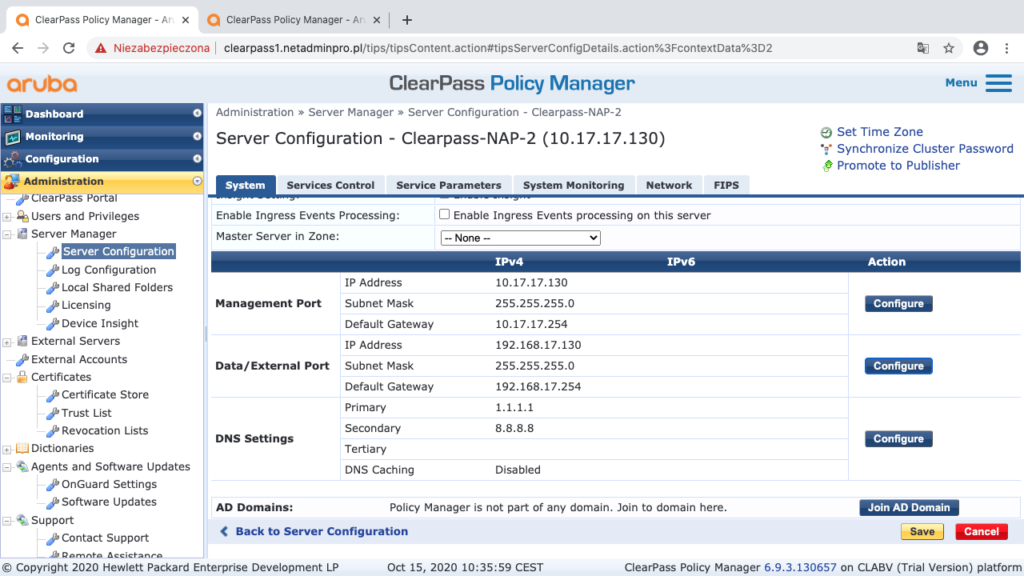Collapse the Server Manager tree node
Screen dimensions: 1024x576
click(x=7, y=234)
